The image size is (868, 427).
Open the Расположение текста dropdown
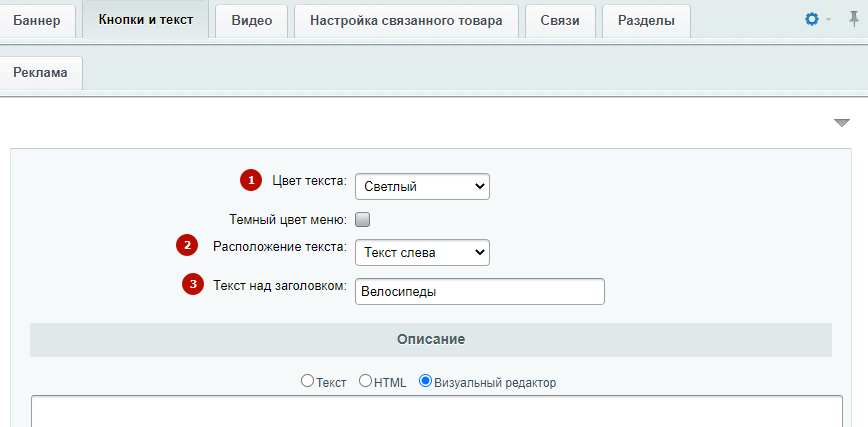pos(422,253)
